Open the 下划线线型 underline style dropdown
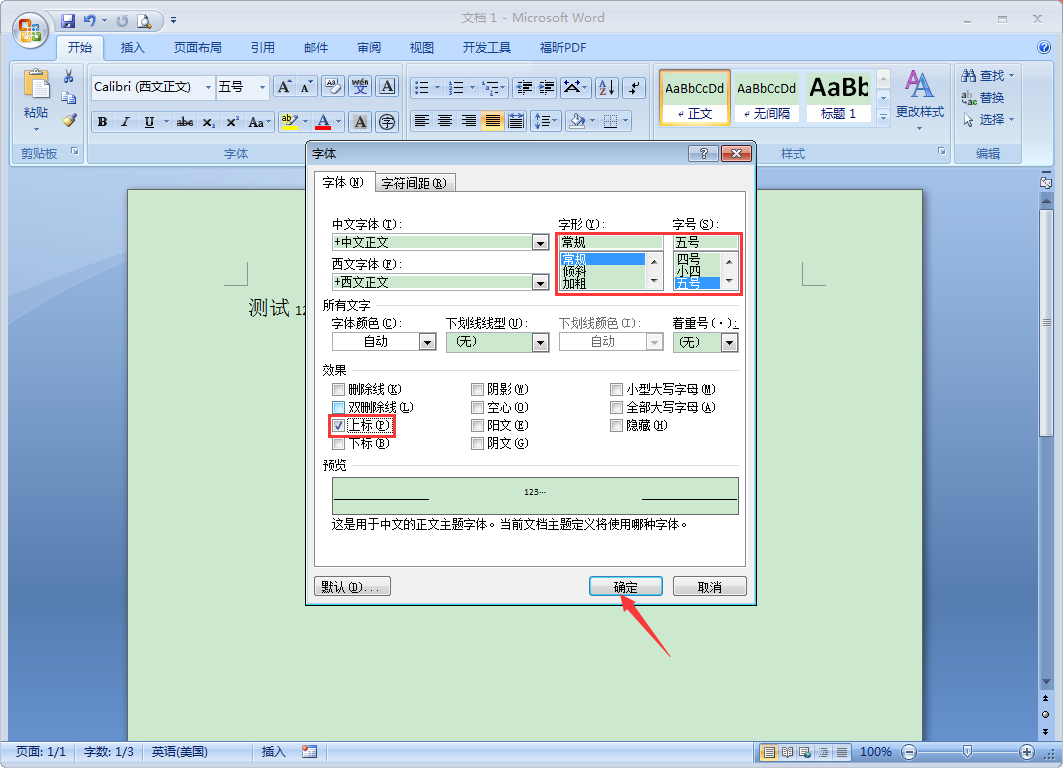 [540, 342]
